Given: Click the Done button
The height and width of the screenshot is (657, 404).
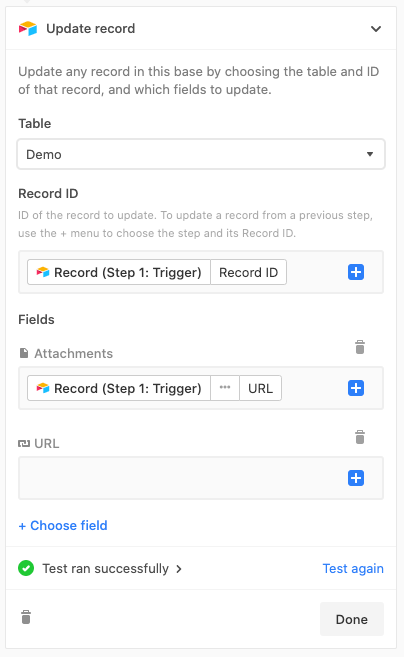Looking at the screenshot, I should 352,619.
